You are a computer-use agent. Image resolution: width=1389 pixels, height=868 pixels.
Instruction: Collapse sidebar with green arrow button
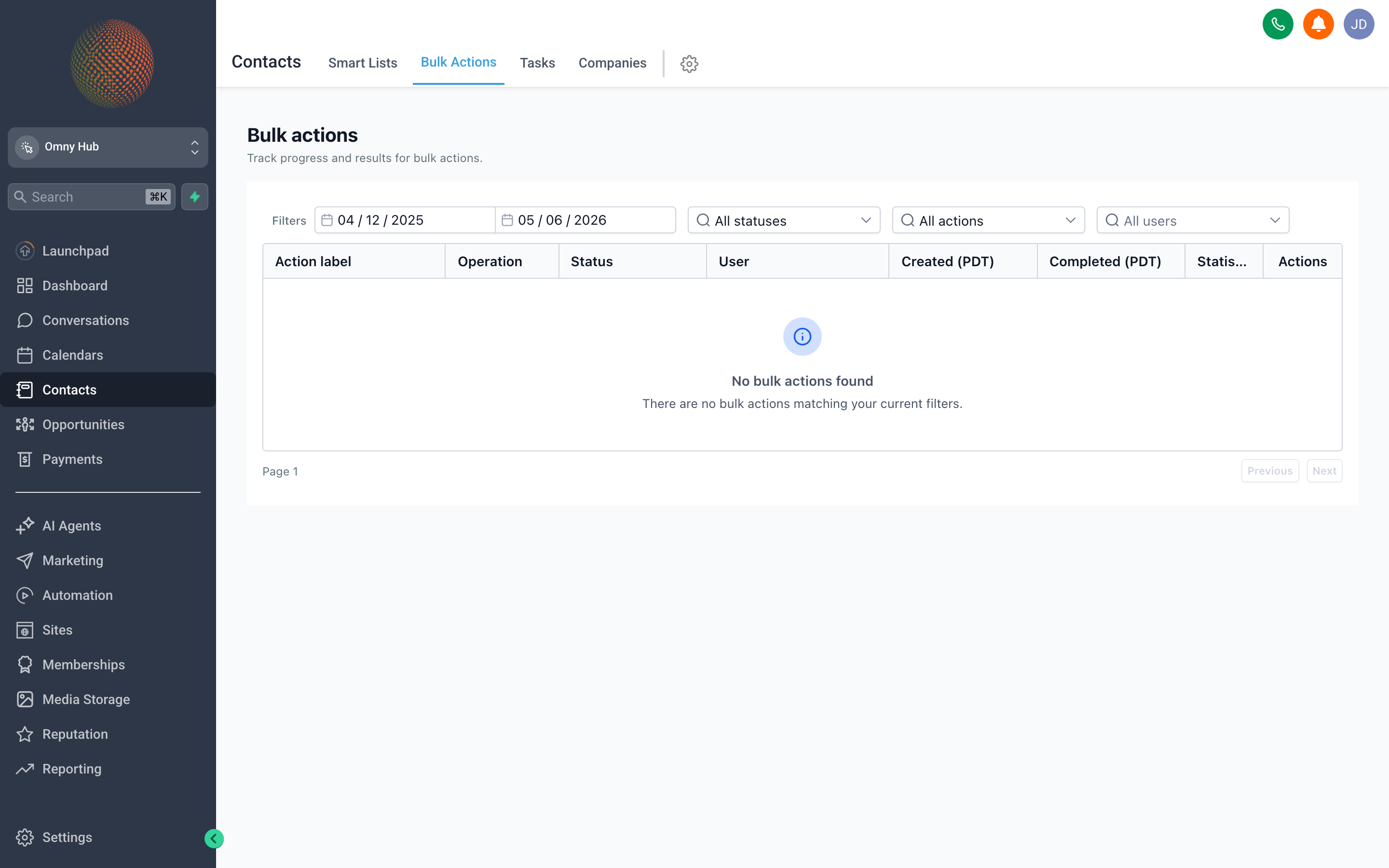click(214, 839)
